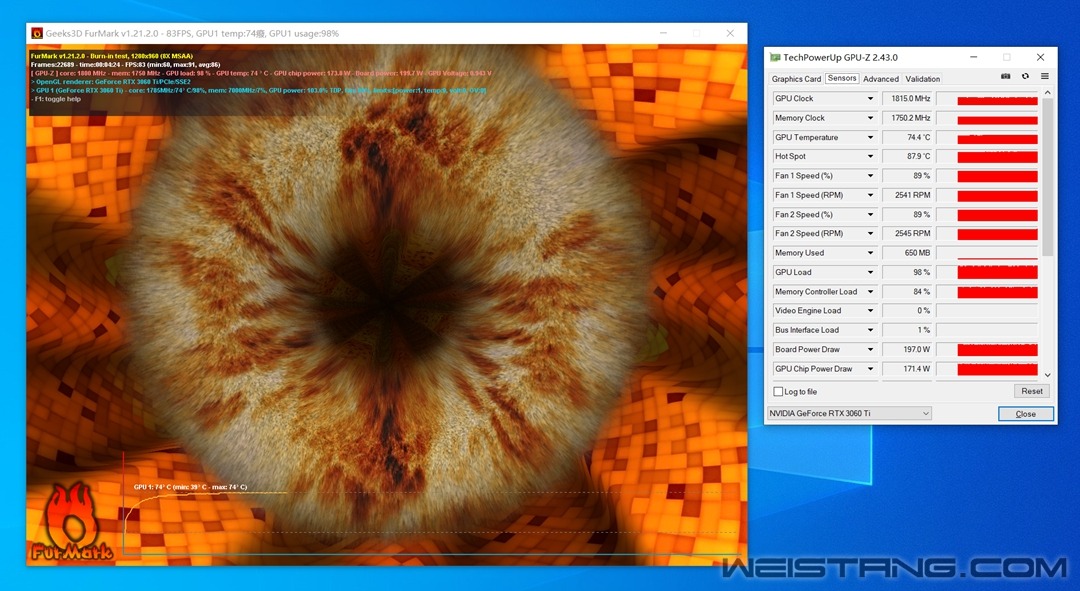The height and width of the screenshot is (591, 1080).
Task: Click the FurMark flame logo
Action: click(x=70, y=521)
